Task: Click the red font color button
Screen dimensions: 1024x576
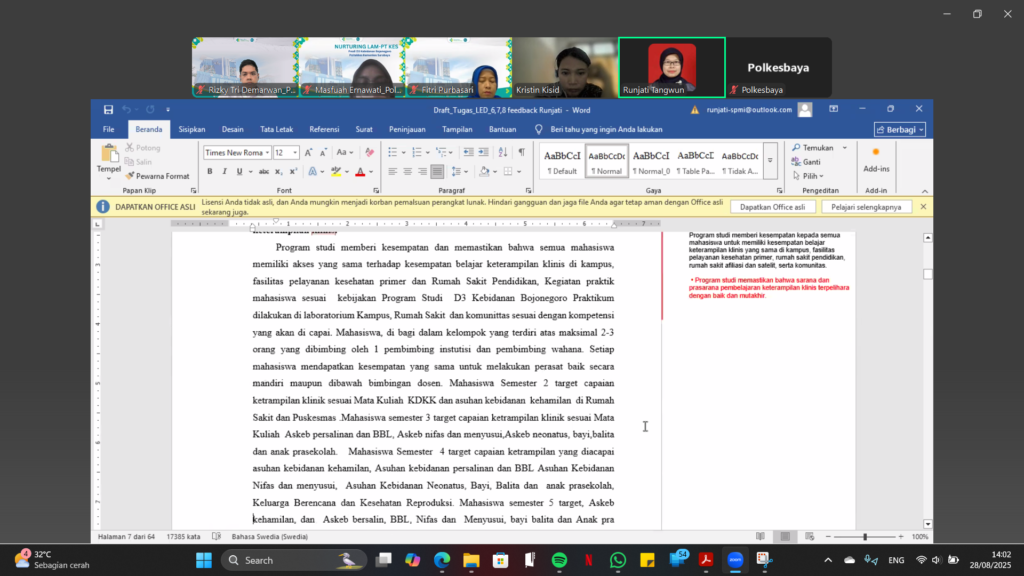Action: tap(360, 172)
